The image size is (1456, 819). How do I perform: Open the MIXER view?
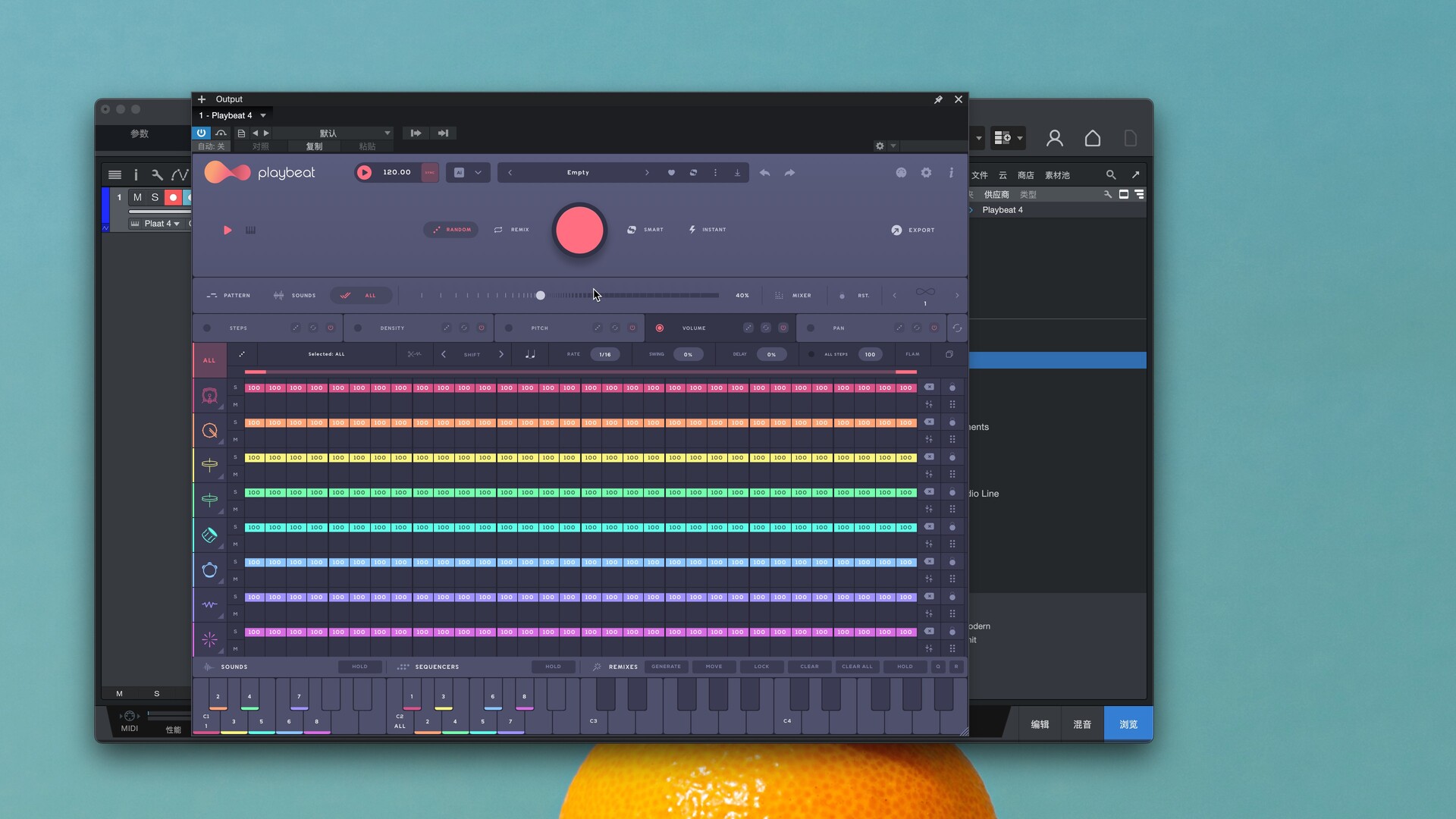pos(793,296)
